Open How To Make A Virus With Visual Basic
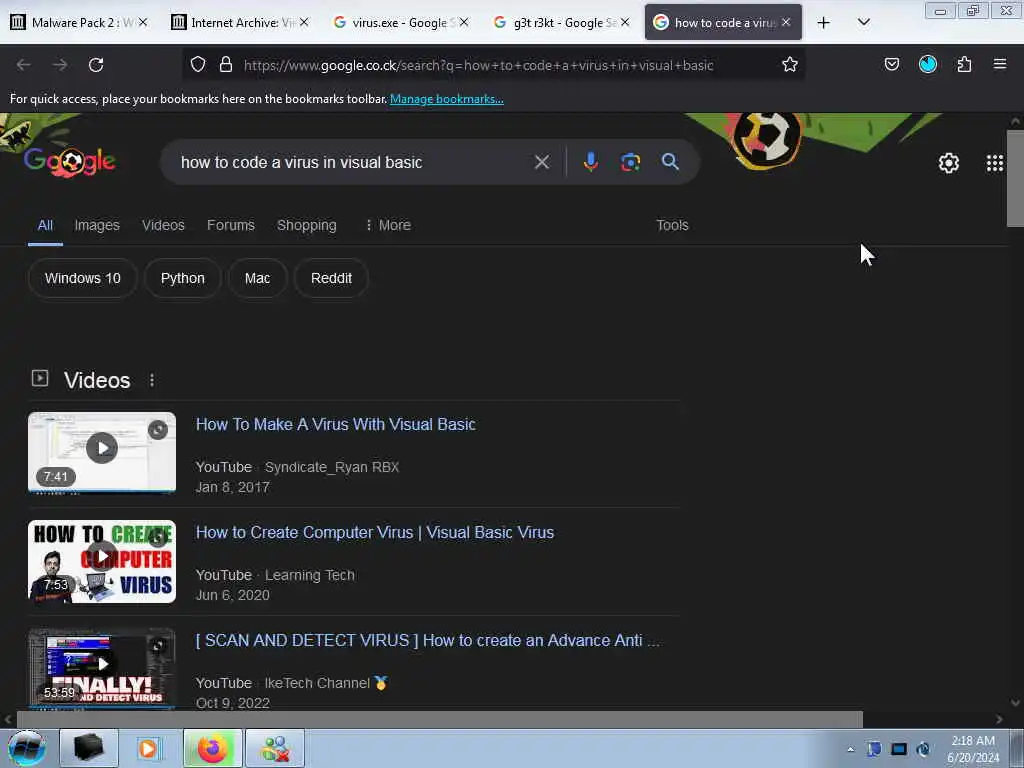Viewport: 1024px width, 768px height. click(x=336, y=424)
